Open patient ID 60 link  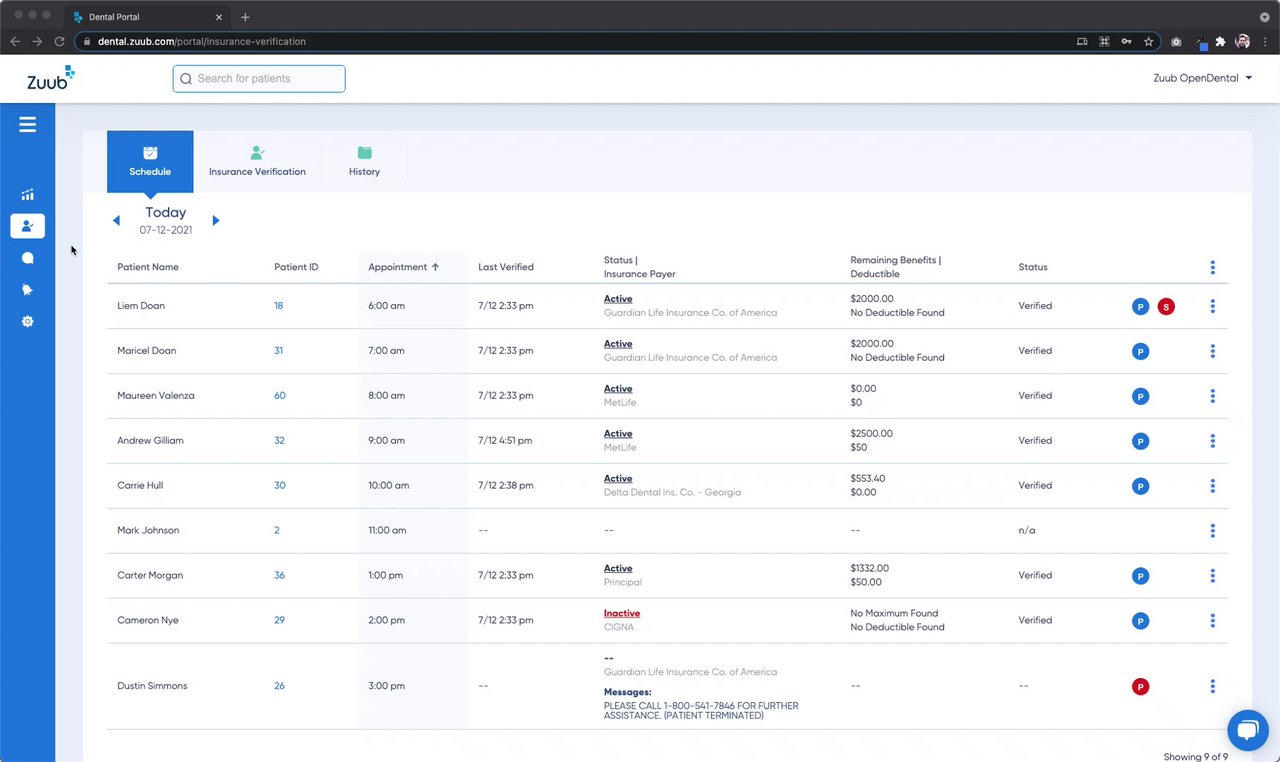tap(280, 396)
